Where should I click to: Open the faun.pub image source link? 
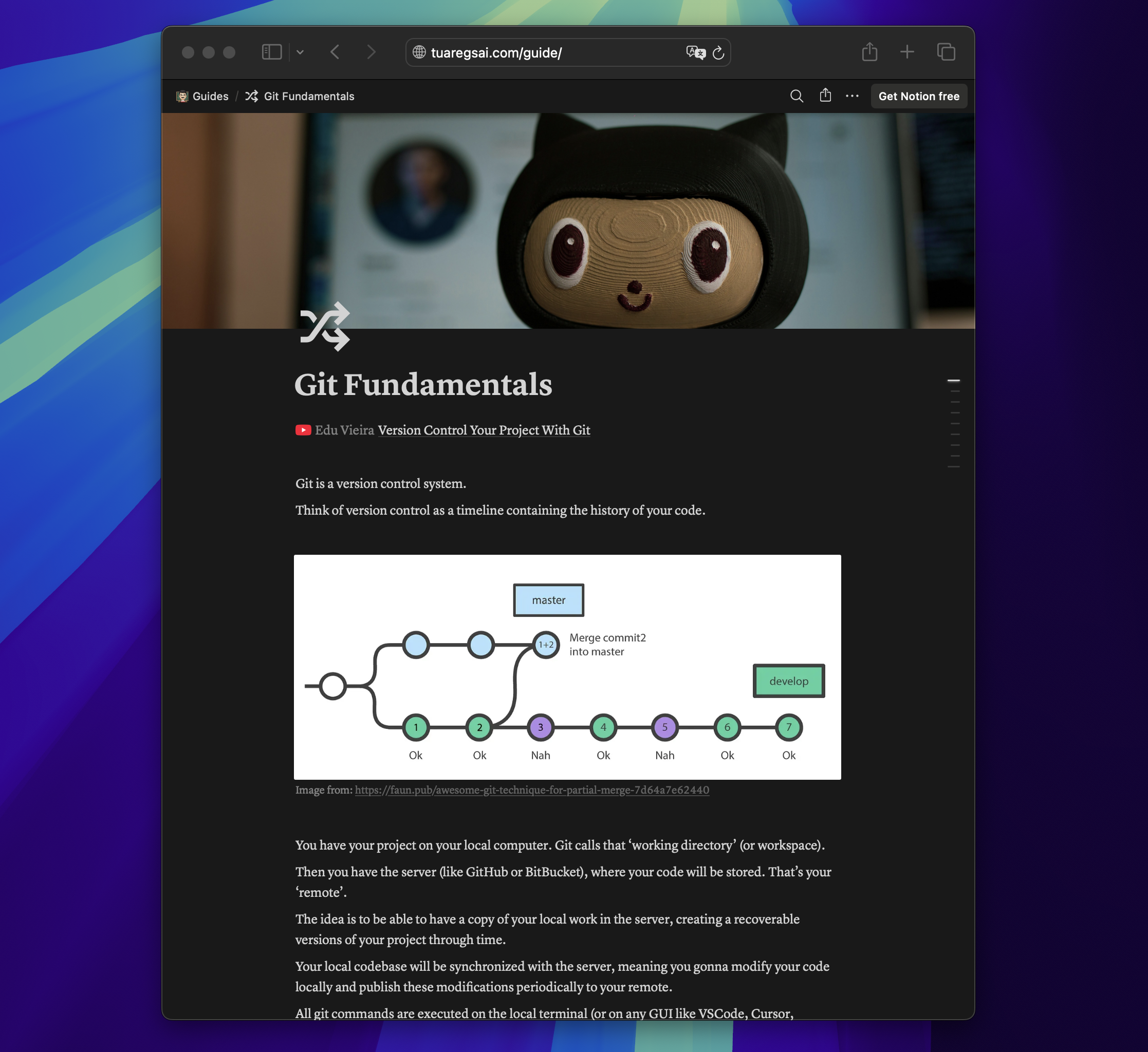click(x=532, y=790)
